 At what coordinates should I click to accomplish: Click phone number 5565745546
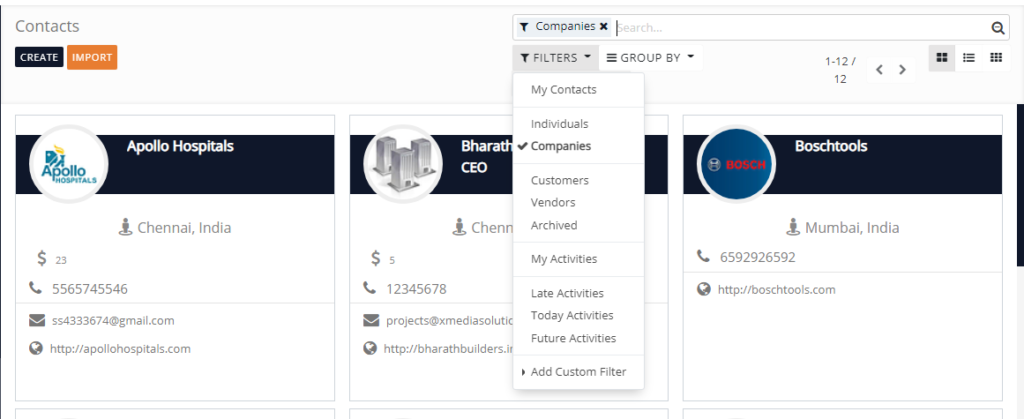click(89, 288)
